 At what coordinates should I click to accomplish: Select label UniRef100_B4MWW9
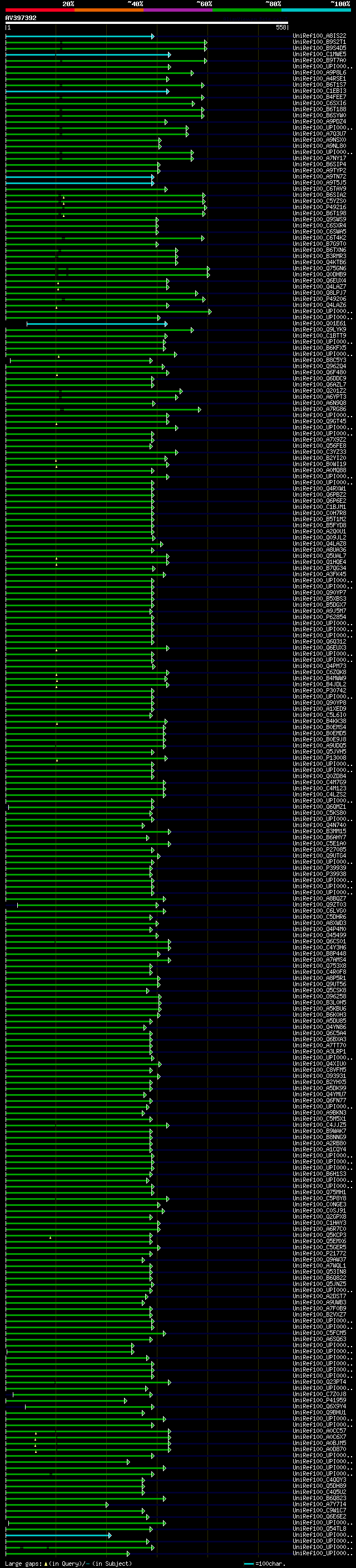click(x=319, y=678)
